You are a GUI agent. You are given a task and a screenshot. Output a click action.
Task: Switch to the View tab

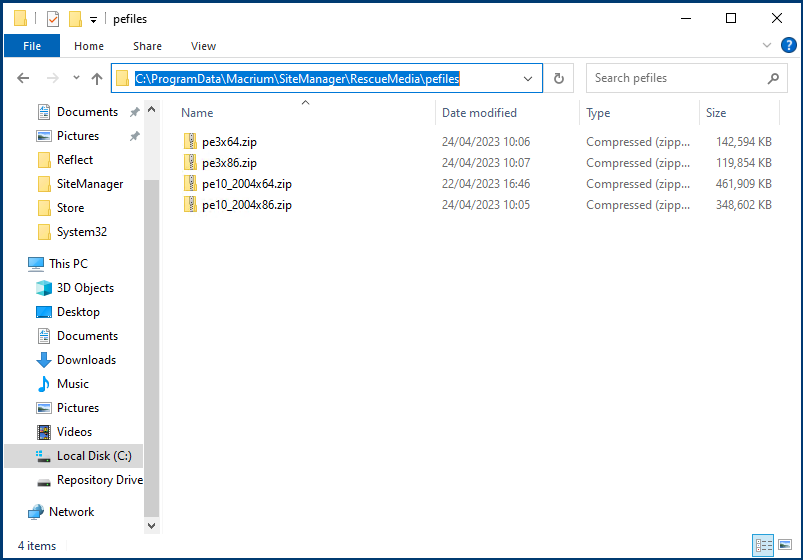pos(203,46)
